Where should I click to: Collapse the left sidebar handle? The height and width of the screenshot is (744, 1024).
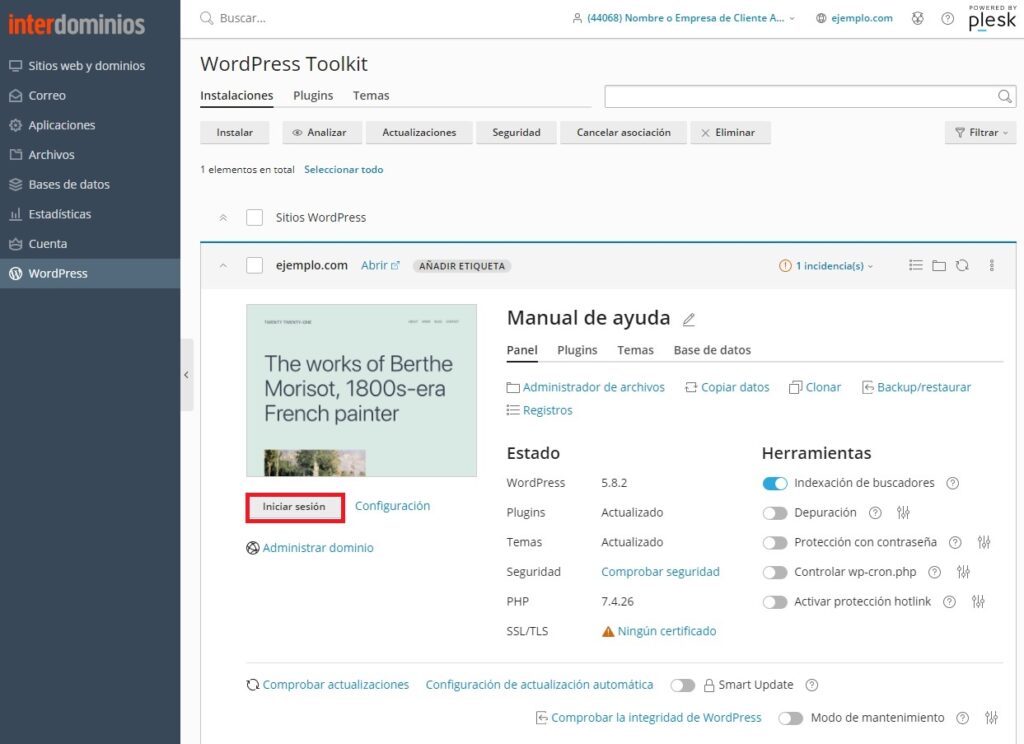pos(187,375)
